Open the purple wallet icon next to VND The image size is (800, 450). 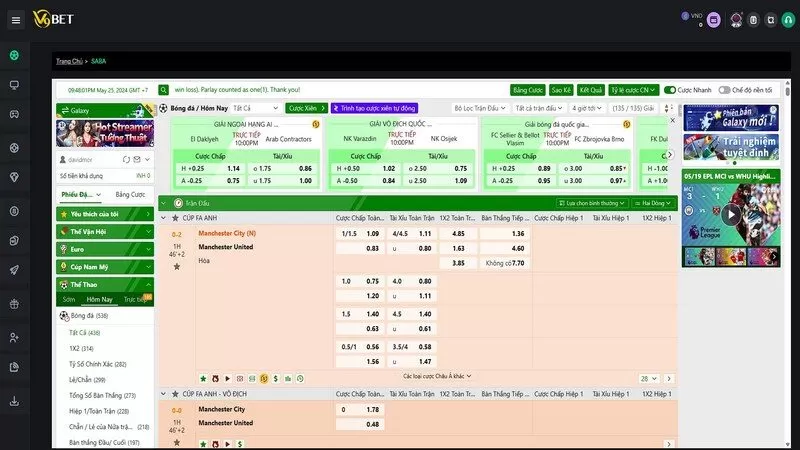[x=713, y=20]
